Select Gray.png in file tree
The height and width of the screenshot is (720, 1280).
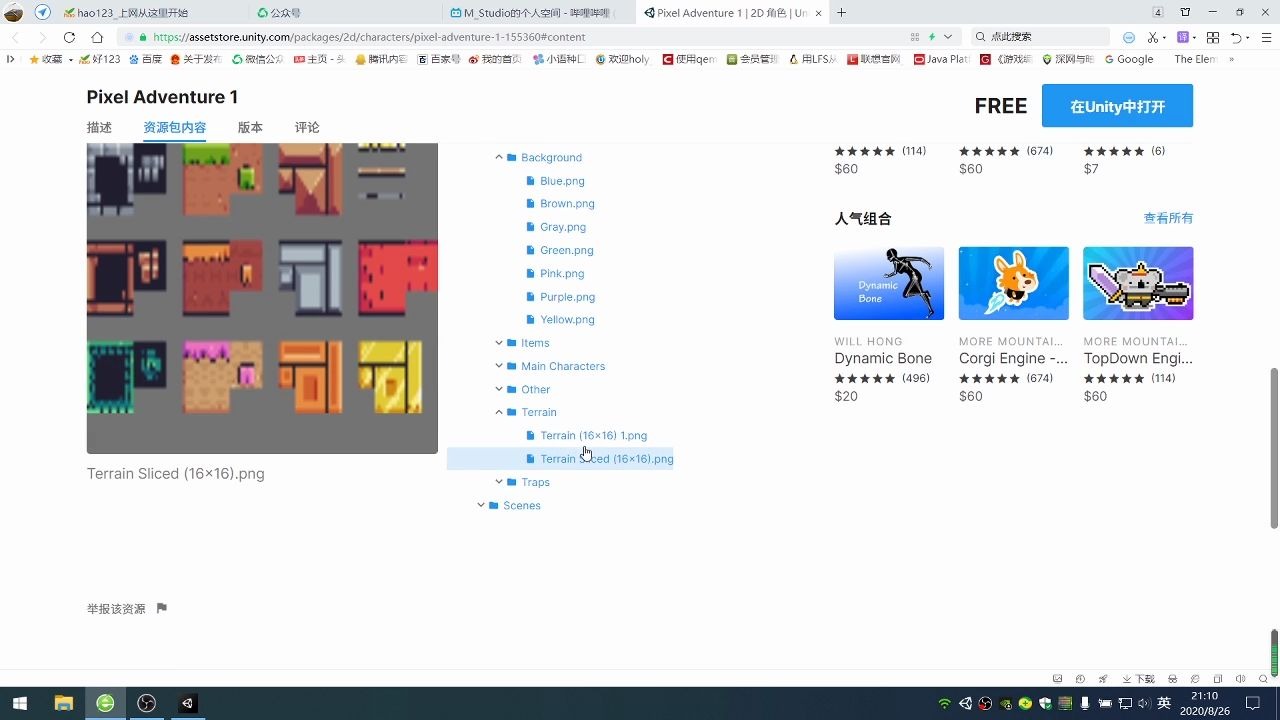tap(563, 227)
